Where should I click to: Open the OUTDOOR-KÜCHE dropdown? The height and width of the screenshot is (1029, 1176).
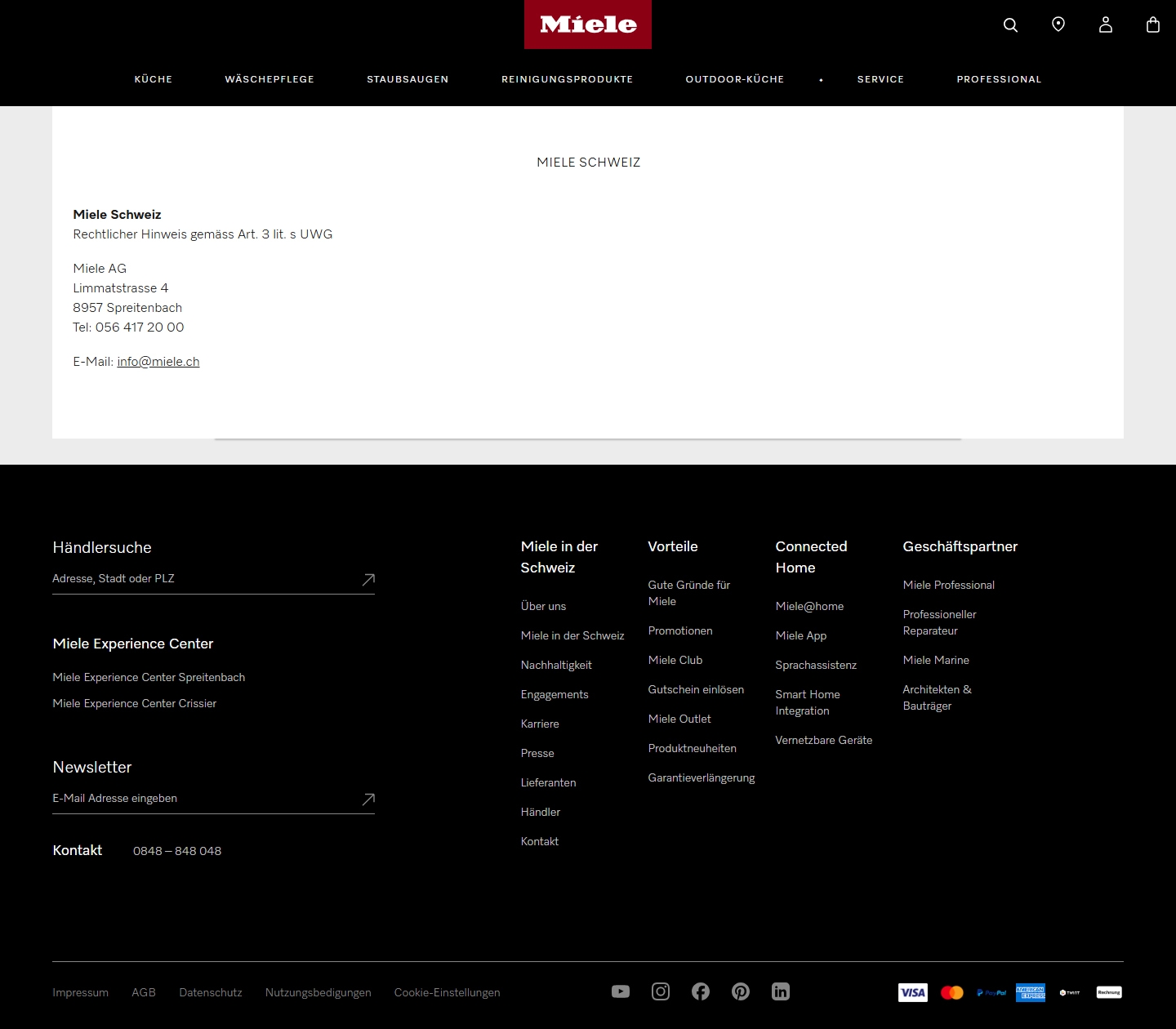[734, 79]
